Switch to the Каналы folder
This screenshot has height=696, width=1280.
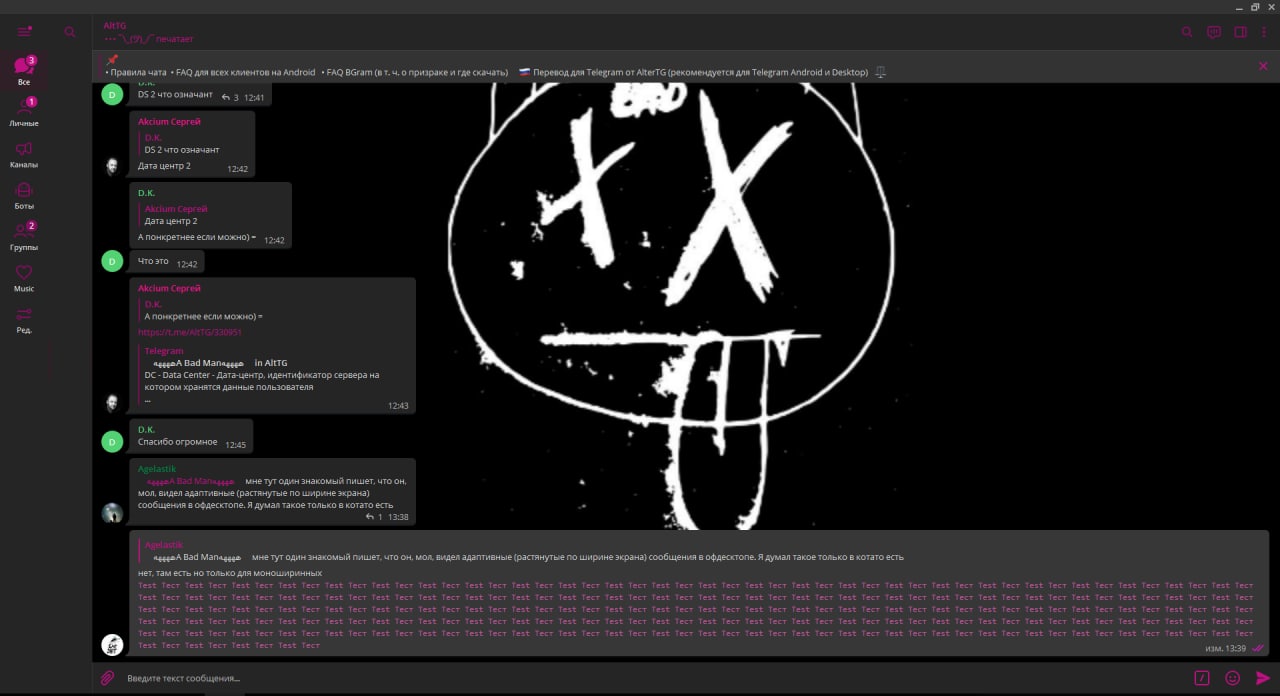[24, 154]
